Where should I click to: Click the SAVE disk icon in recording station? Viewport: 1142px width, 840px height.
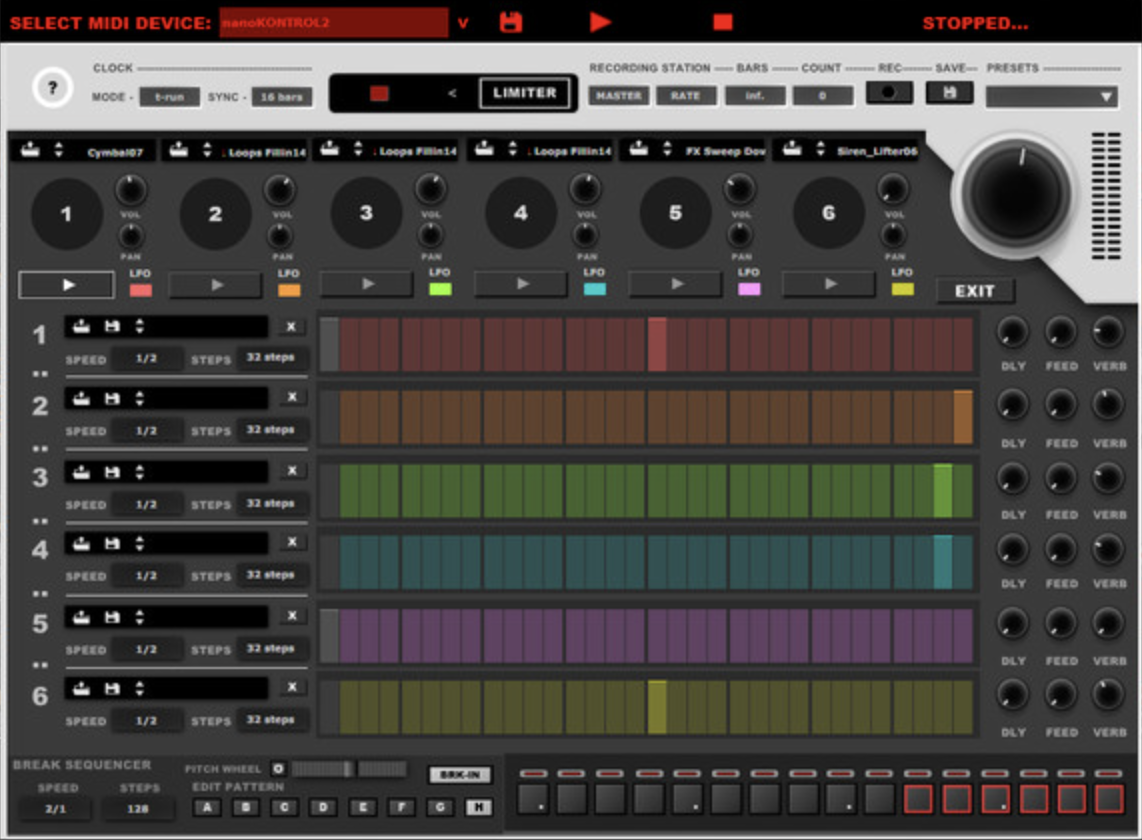tap(949, 93)
